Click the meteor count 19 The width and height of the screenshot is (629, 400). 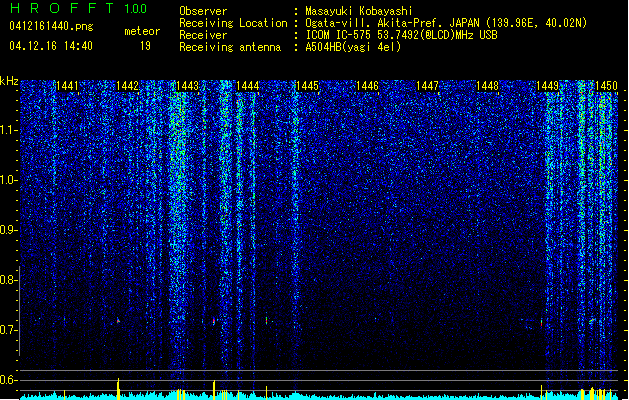coord(145,46)
